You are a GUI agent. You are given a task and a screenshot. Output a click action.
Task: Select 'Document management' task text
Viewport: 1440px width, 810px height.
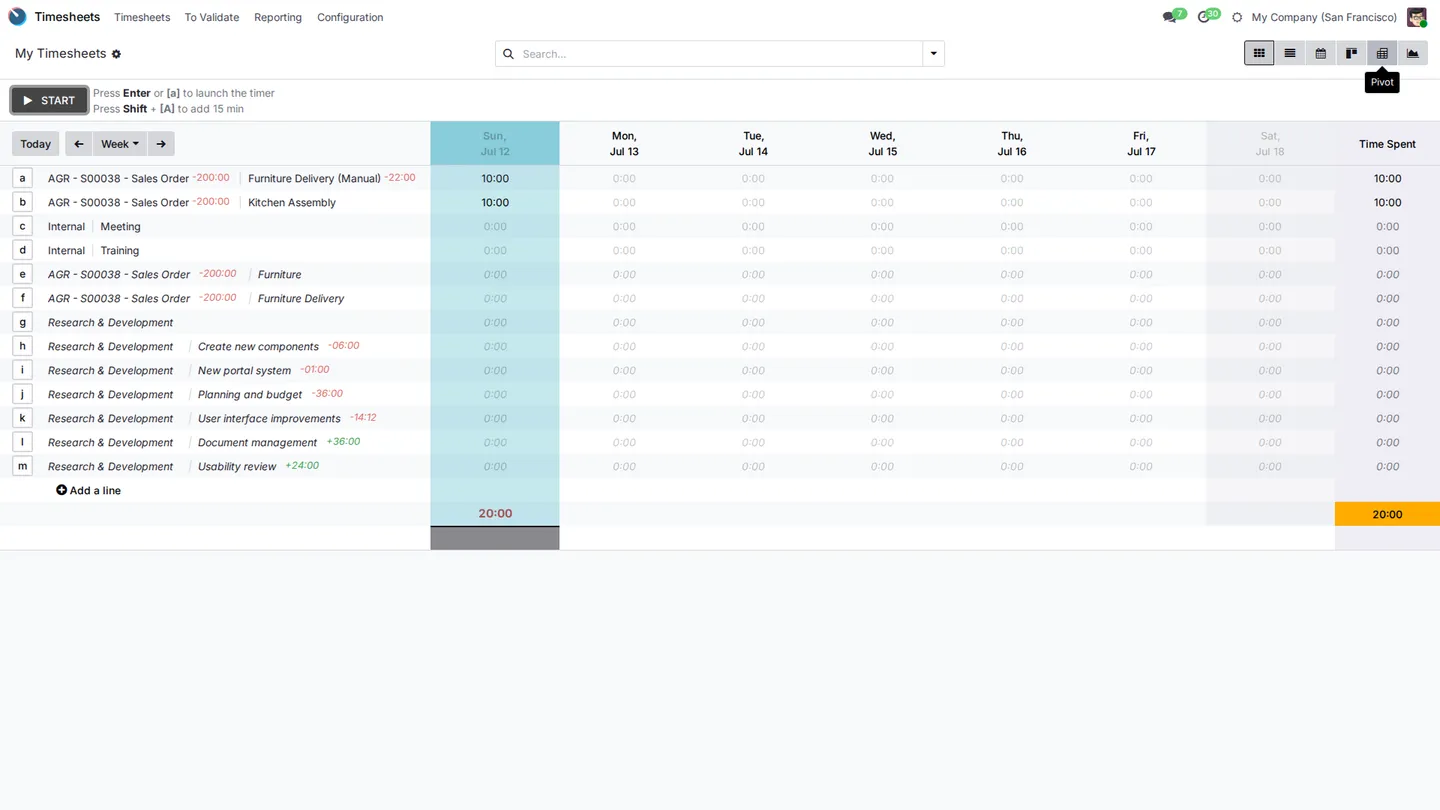257,442
